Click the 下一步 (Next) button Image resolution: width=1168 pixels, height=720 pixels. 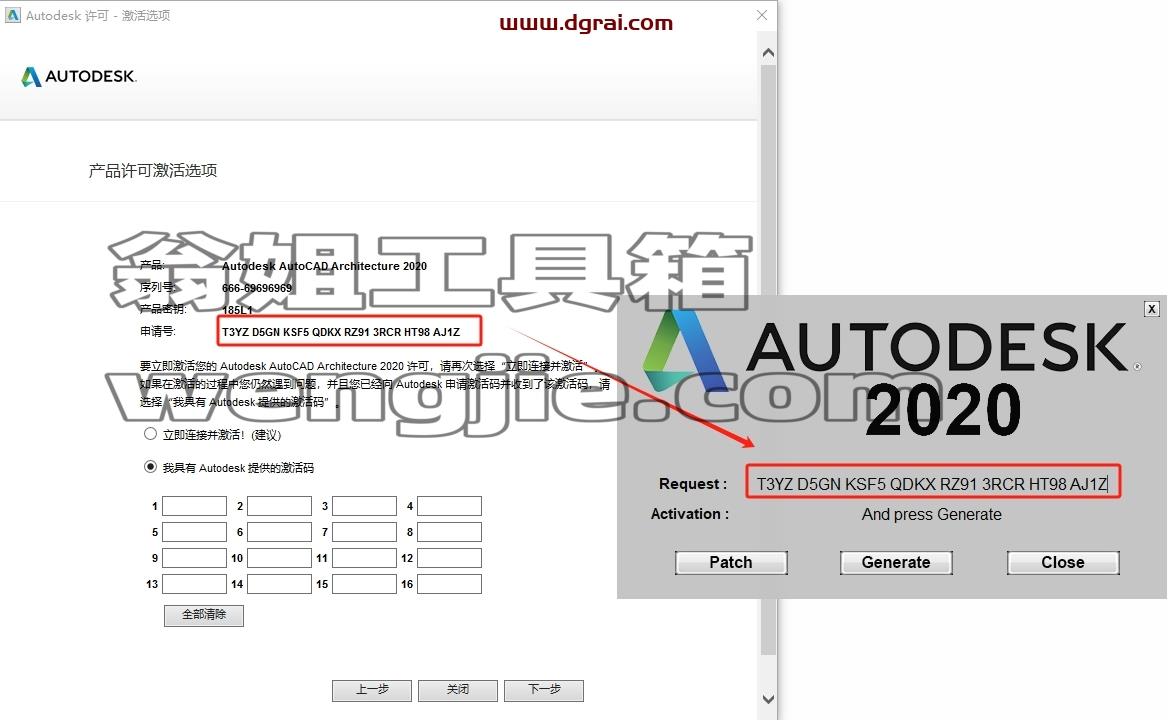(x=544, y=690)
